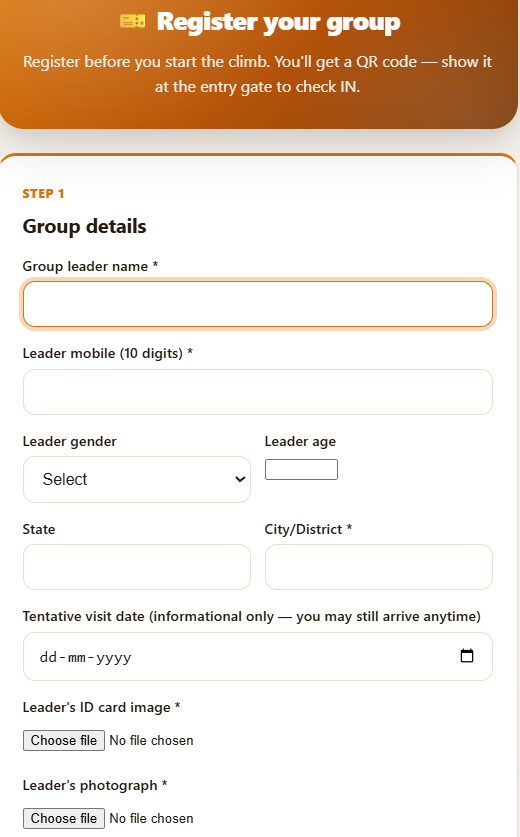Click the City/District input field
The height and width of the screenshot is (837, 520).
click(x=379, y=567)
